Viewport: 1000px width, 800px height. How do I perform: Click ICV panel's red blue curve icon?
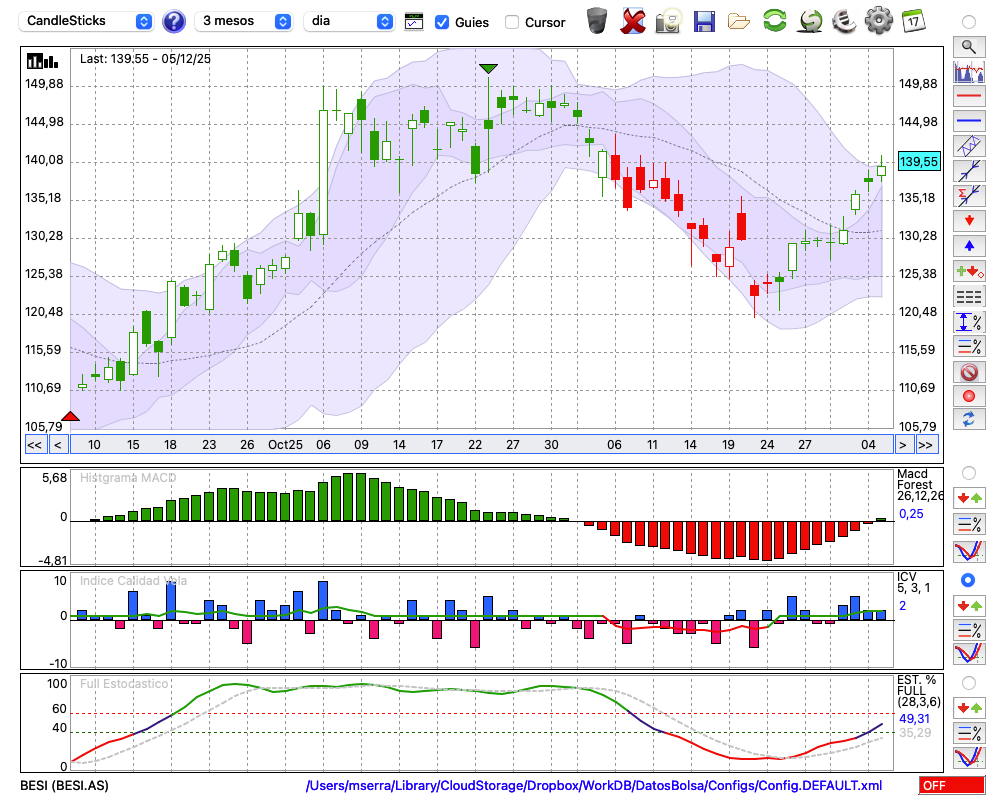(969, 653)
